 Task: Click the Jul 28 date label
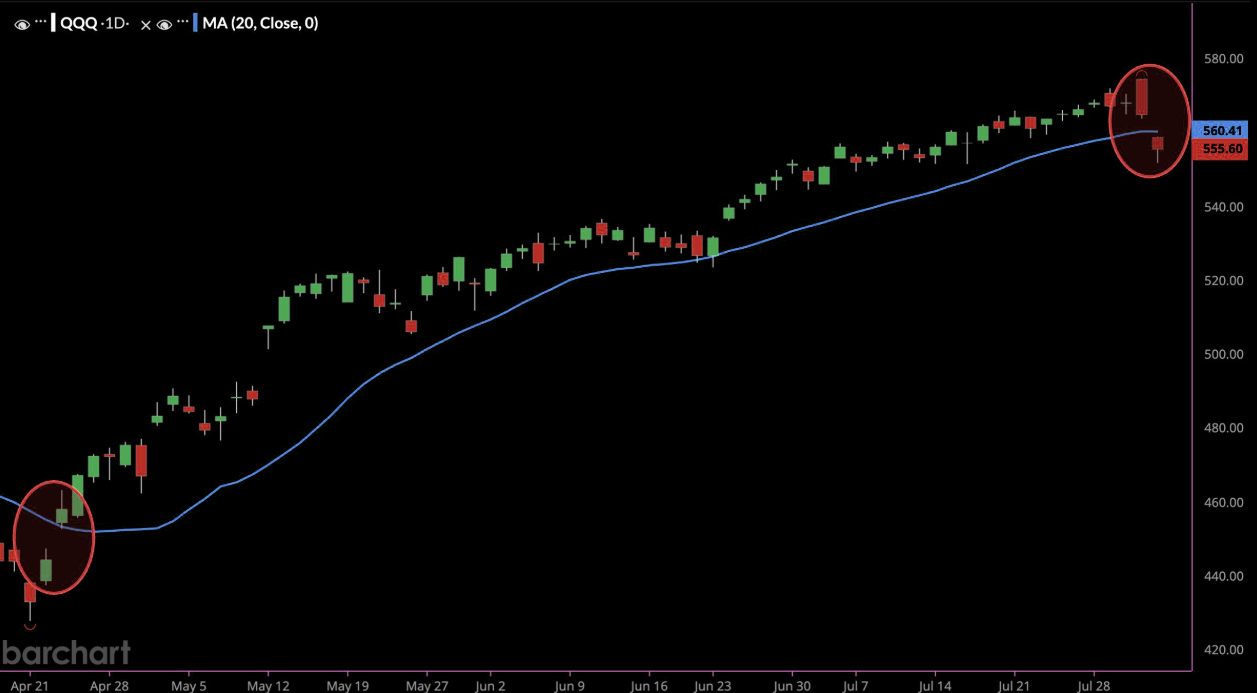[x=1093, y=686]
